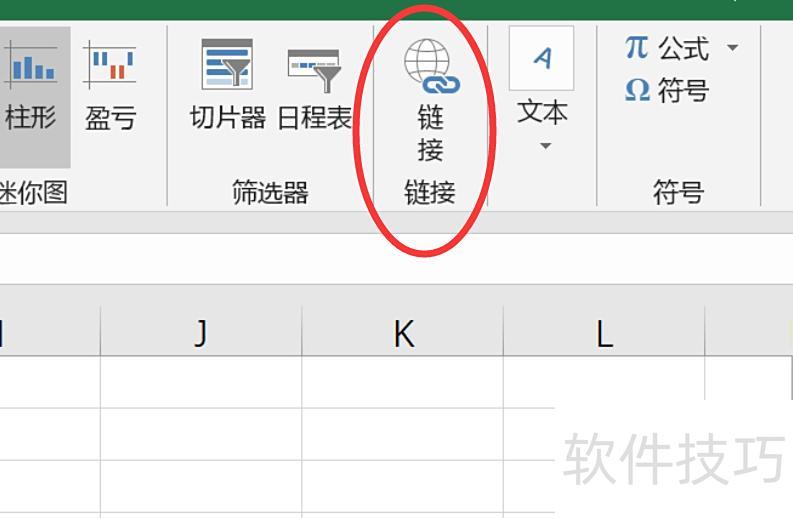Insert a Column (柱形) sparkline
The image size is (793, 518).
pos(30,96)
